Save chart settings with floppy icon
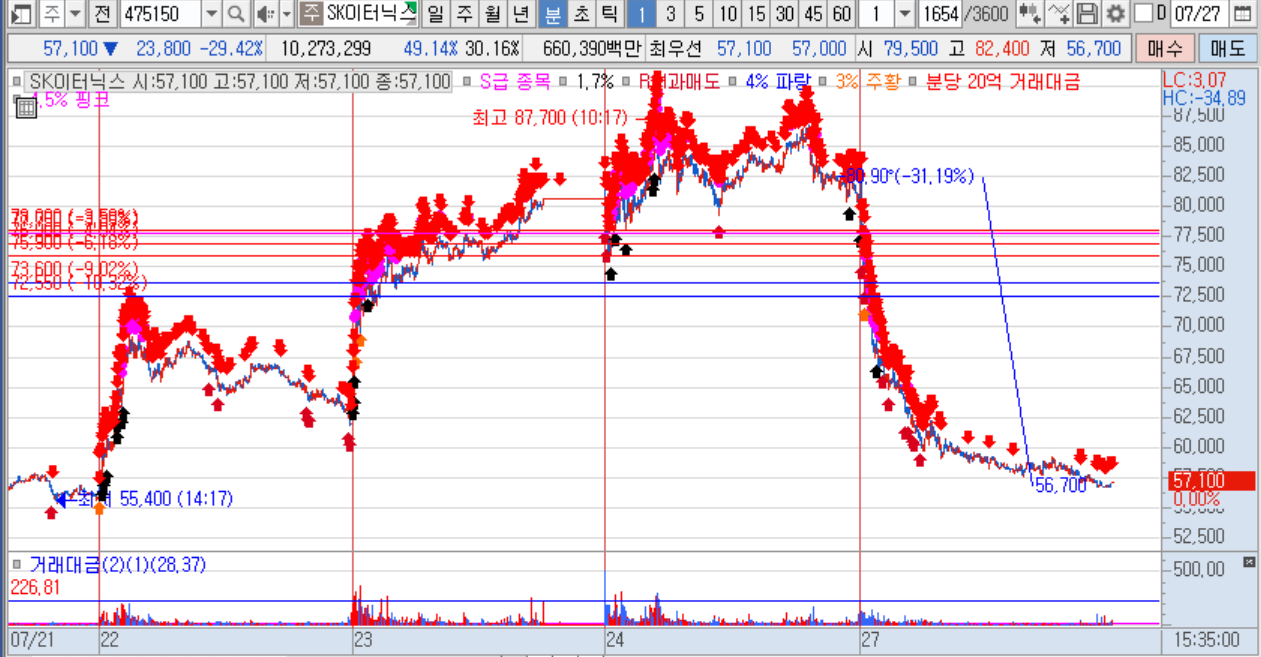The height and width of the screenshot is (657, 1261). 1087,14
